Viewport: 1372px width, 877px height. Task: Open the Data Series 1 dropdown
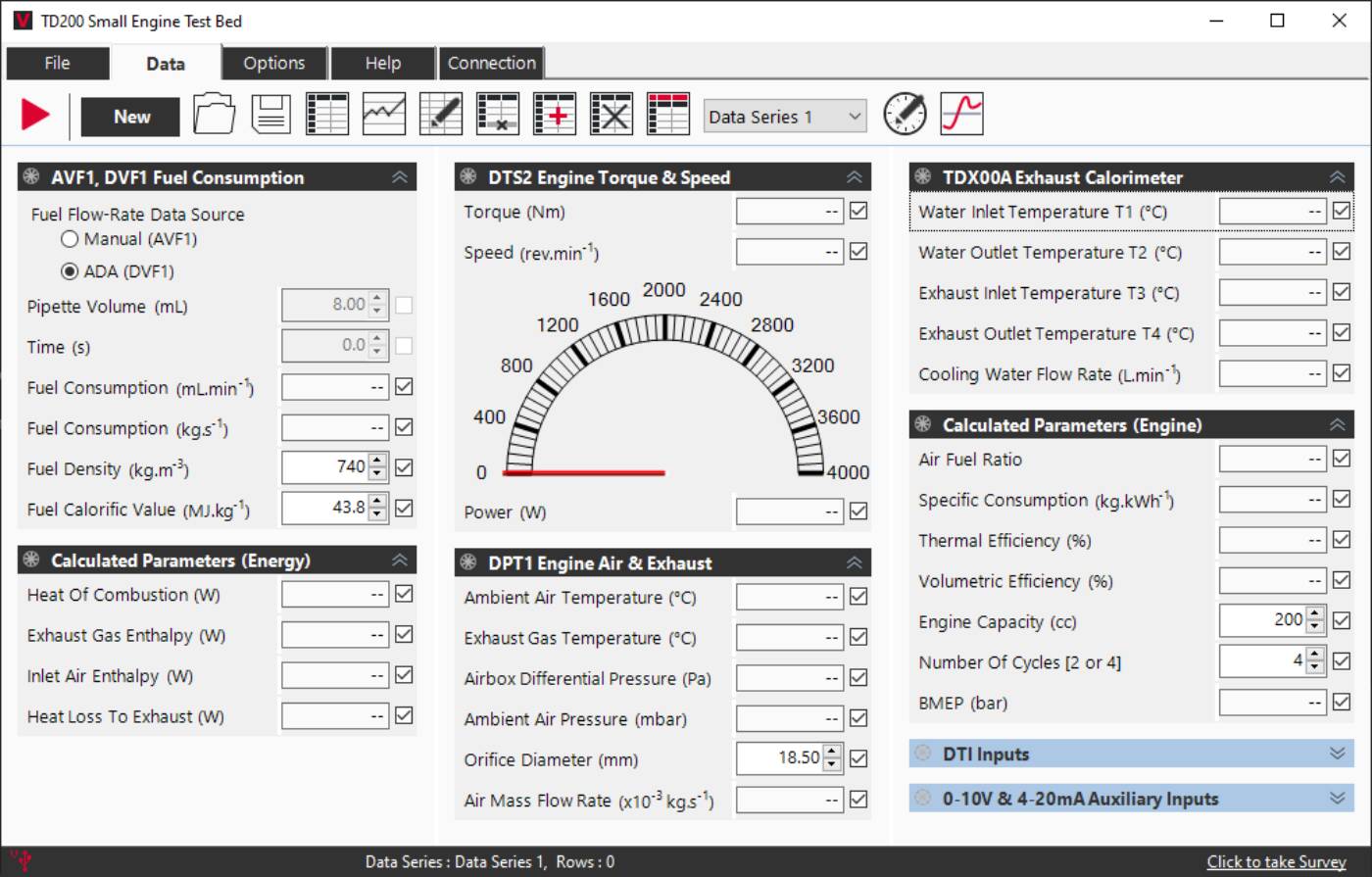pyautogui.click(x=783, y=116)
